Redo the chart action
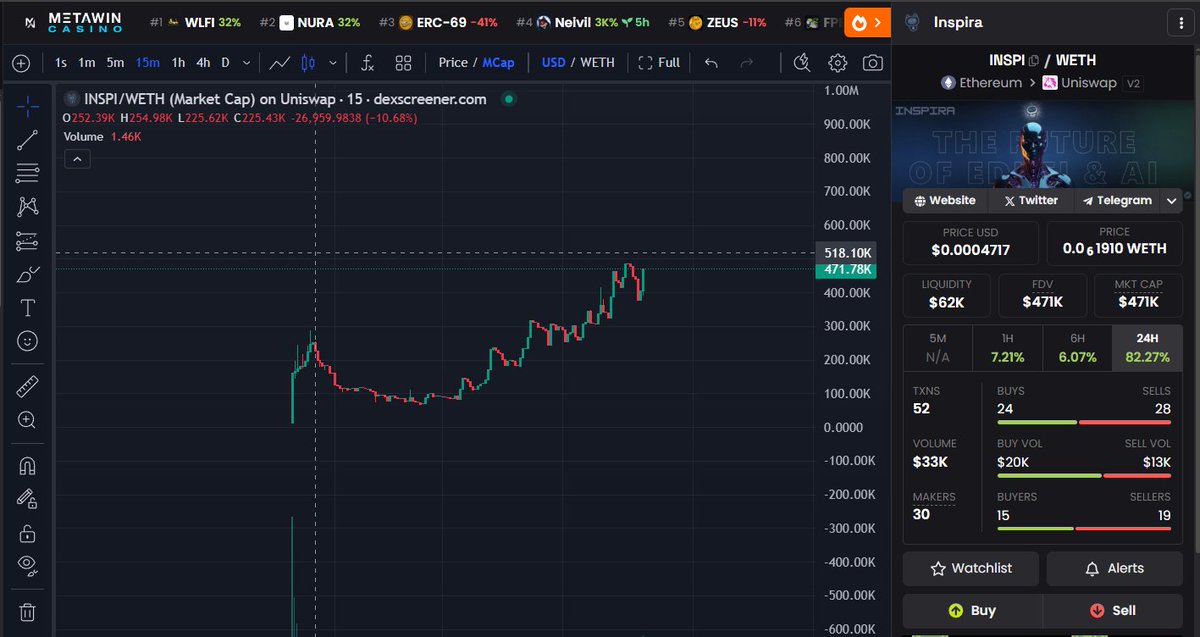This screenshot has height=637, width=1200. 746,63
